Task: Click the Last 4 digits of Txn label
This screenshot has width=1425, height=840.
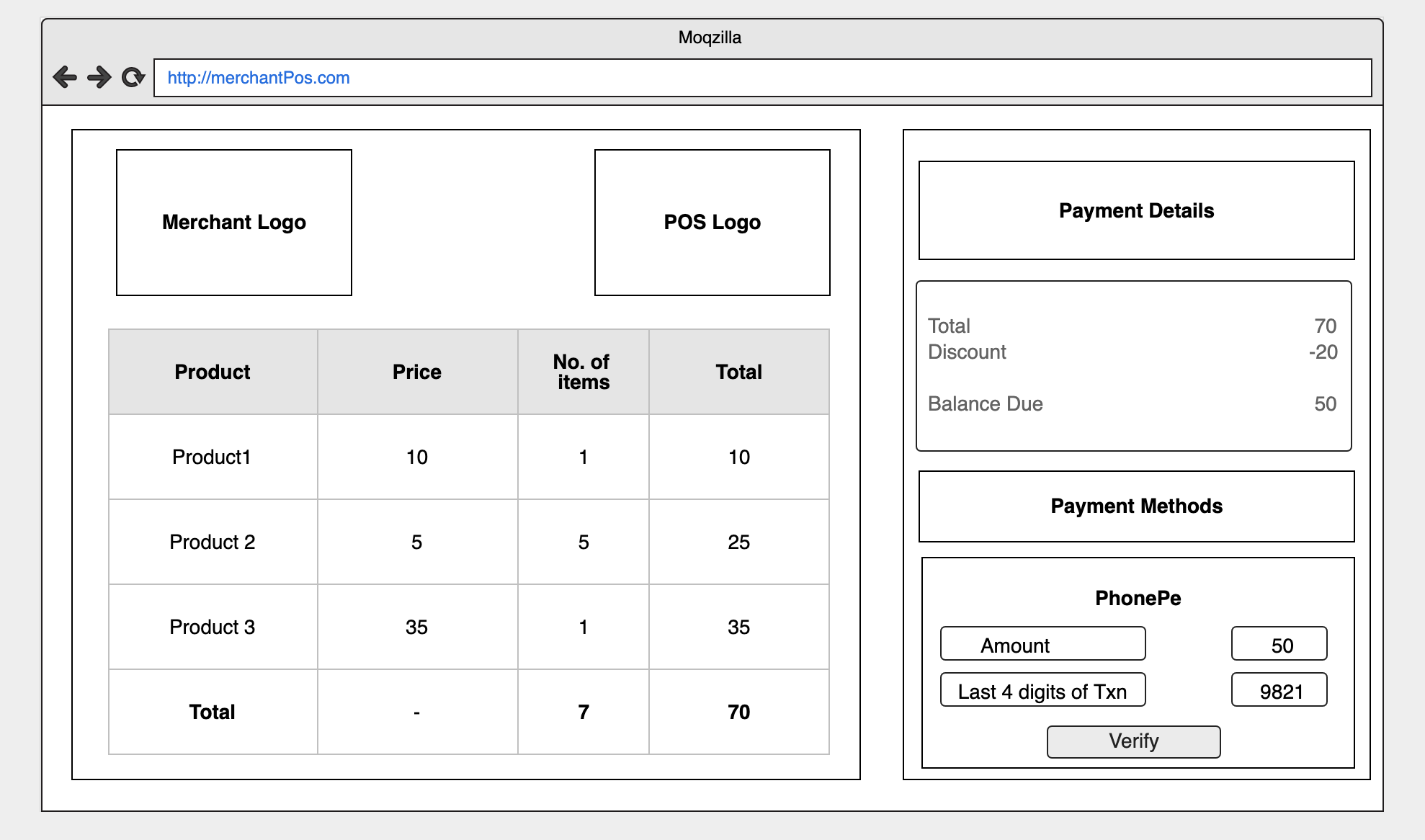Action: click(x=1042, y=690)
